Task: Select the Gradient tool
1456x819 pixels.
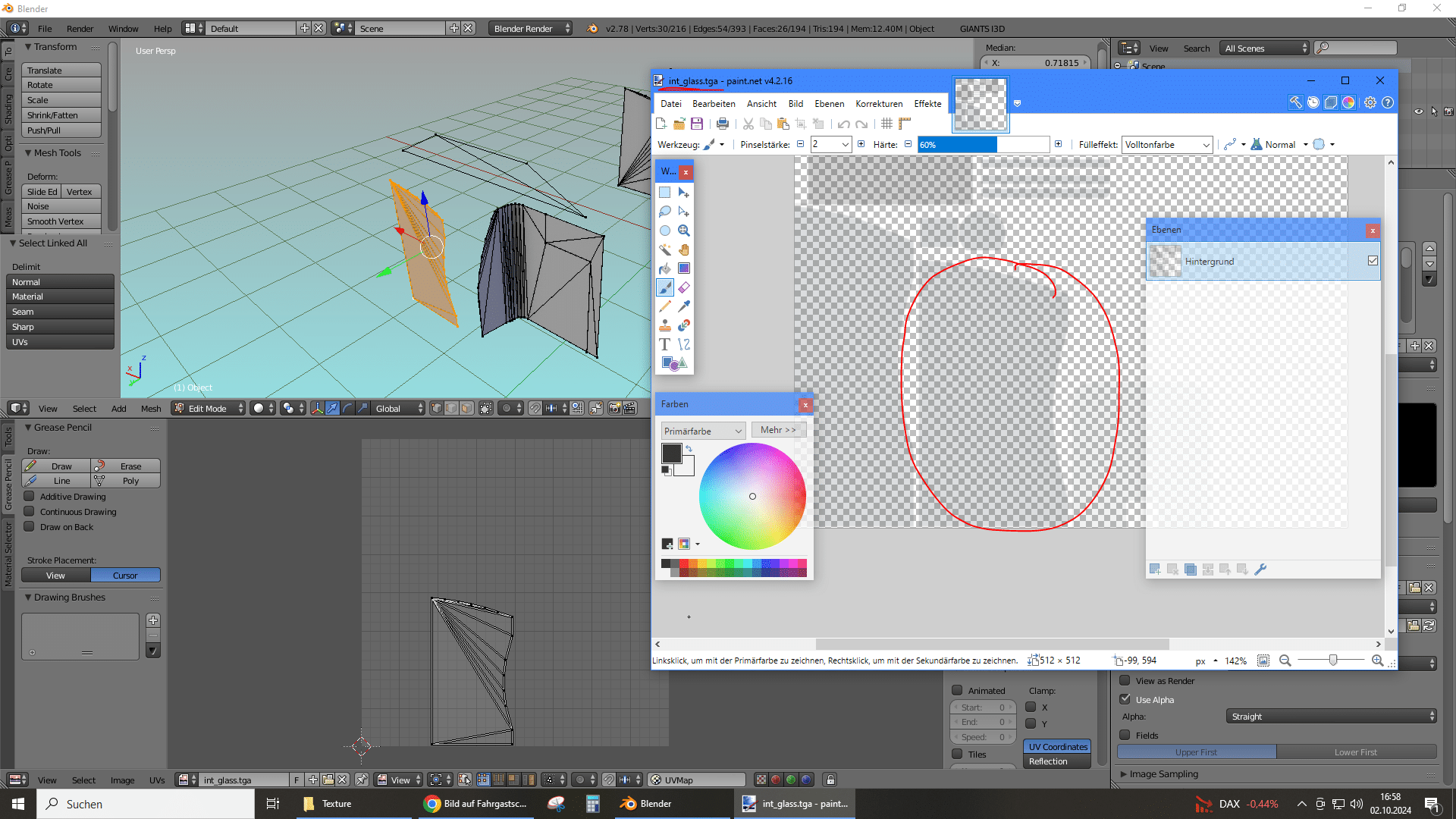Action: click(684, 268)
